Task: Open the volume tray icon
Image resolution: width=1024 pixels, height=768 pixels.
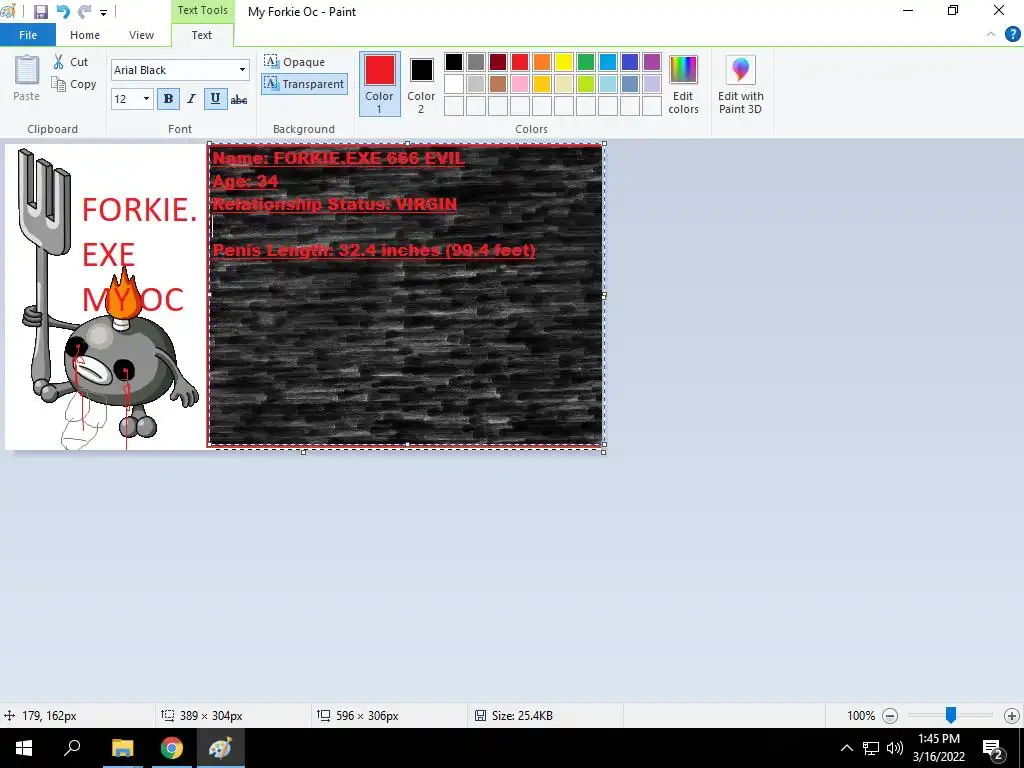Action: point(895,748)
